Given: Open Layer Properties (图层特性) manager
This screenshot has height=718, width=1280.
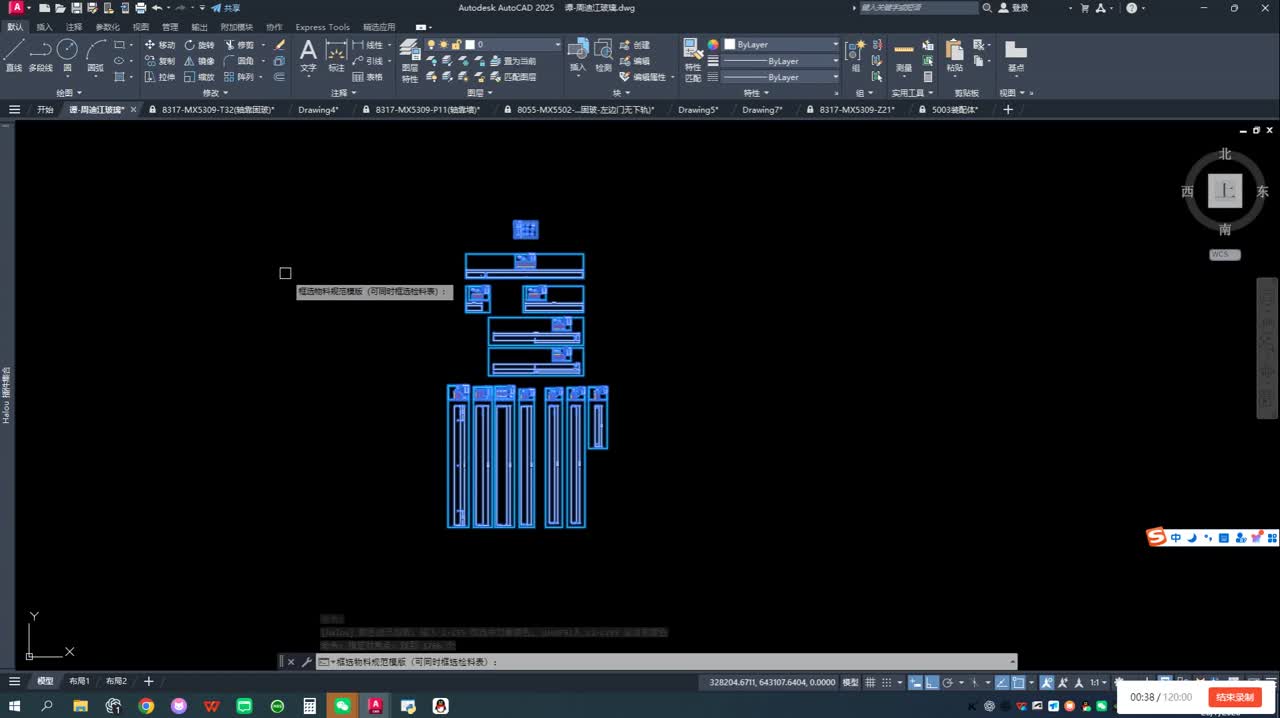Looking at the screenshot, I should click(x=410, y=60).
